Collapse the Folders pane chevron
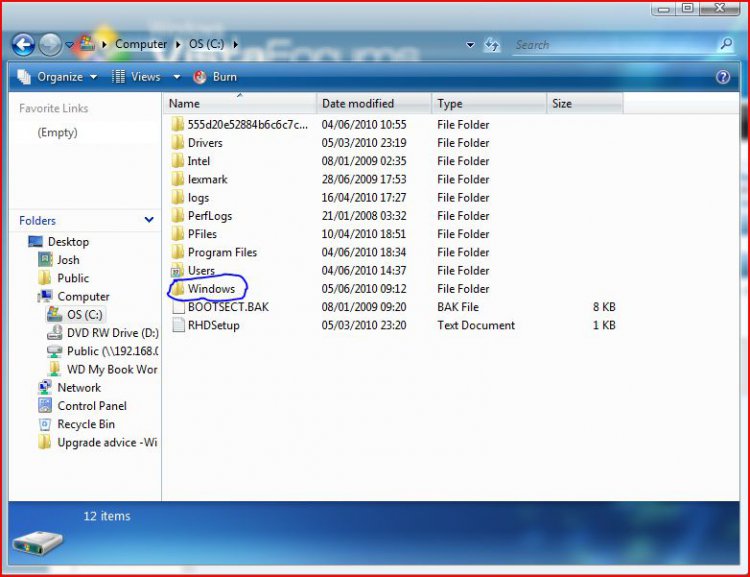This screenshot has height=577, width=750. click(x=149, y=220)
